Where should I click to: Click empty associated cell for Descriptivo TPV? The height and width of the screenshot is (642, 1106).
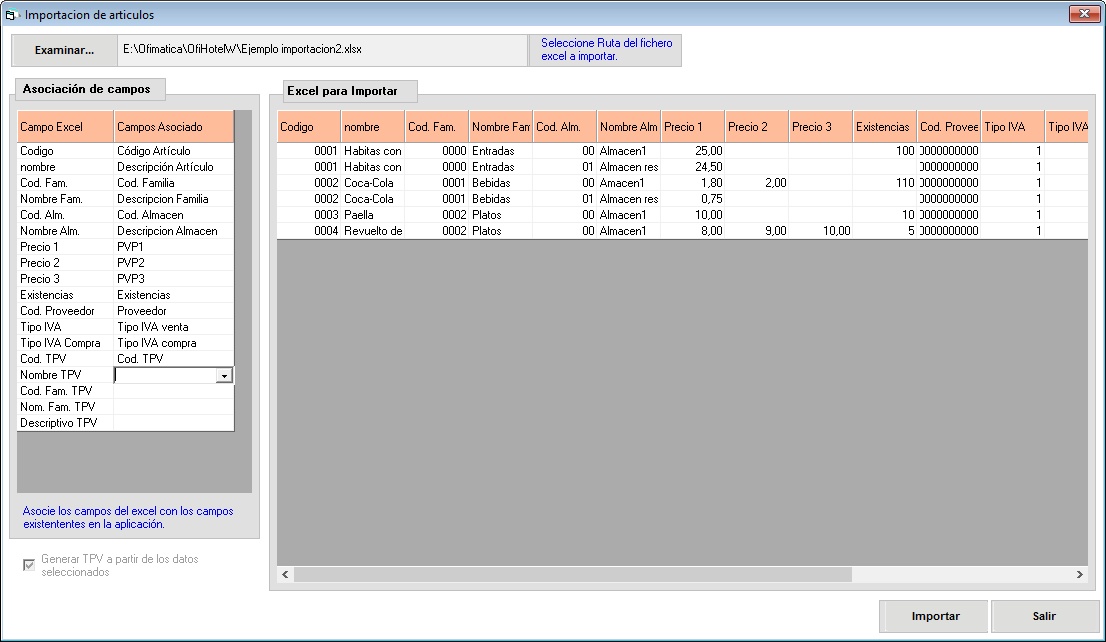pyautogui.click(x=174, y=423)
